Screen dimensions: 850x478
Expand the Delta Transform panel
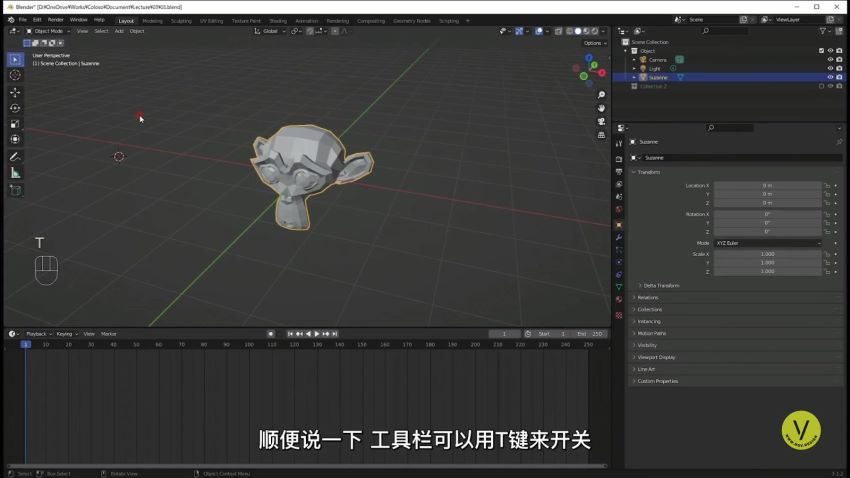pos(659,286)
